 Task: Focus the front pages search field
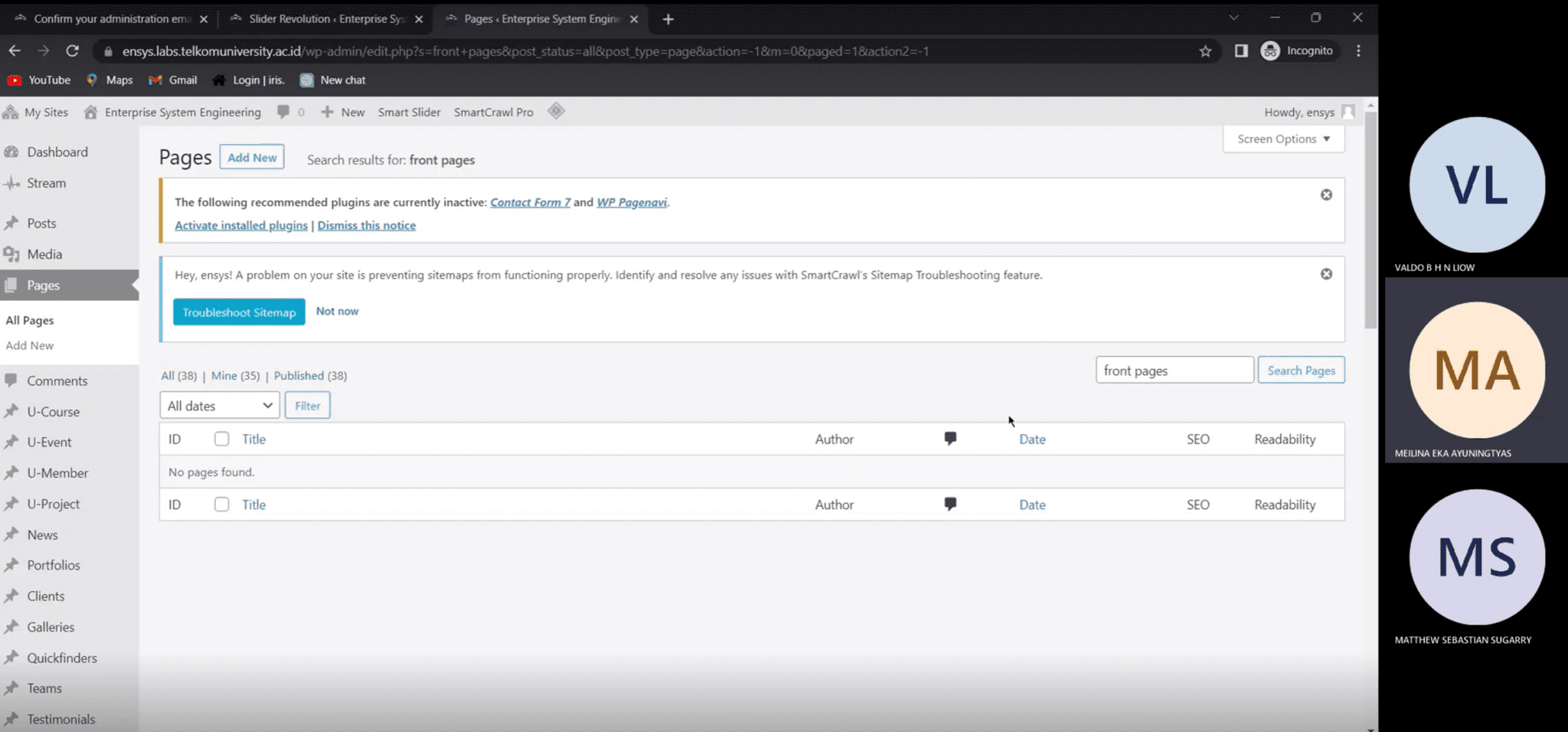pos(1174,370)
